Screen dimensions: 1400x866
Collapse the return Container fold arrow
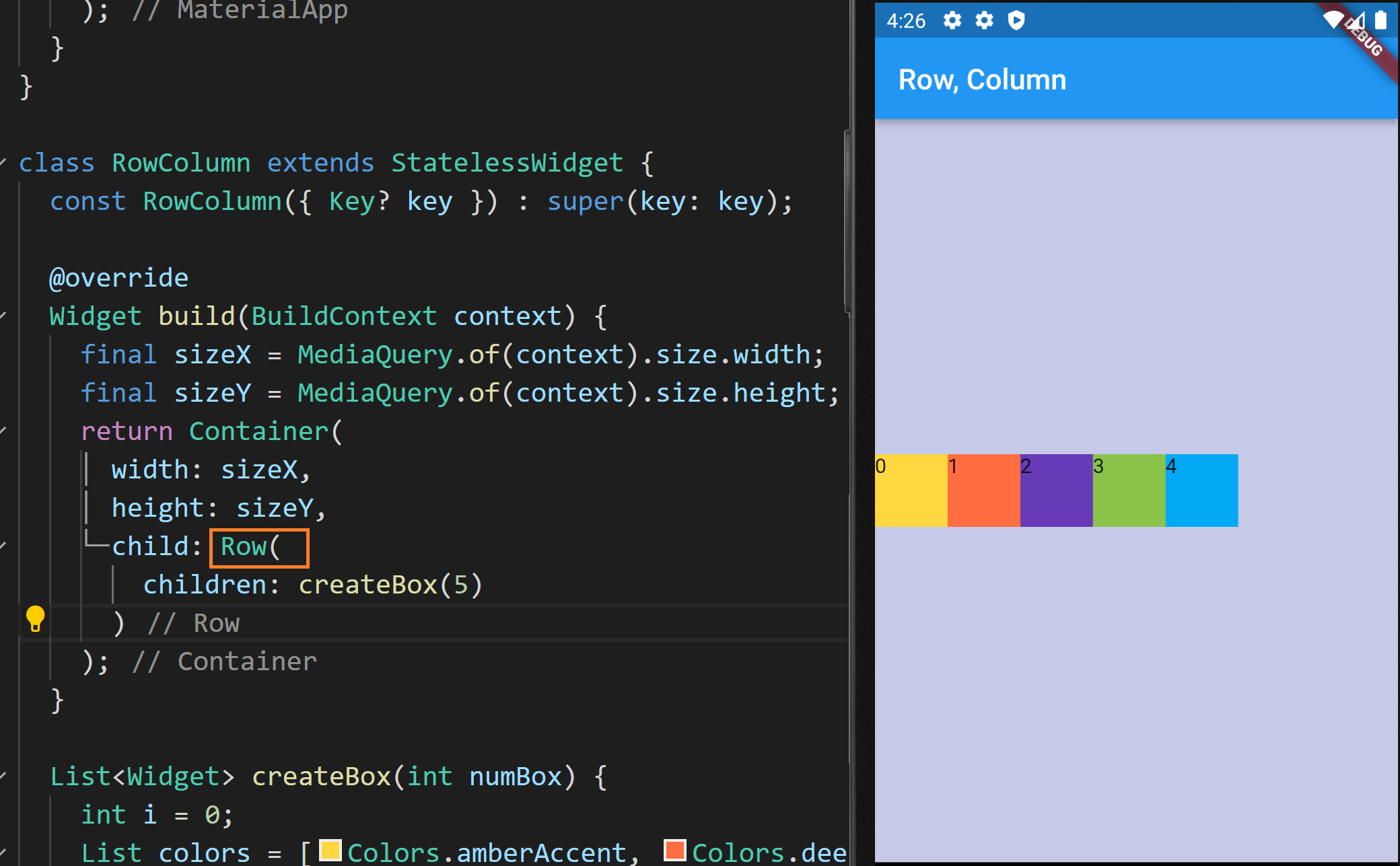point(4,431)
